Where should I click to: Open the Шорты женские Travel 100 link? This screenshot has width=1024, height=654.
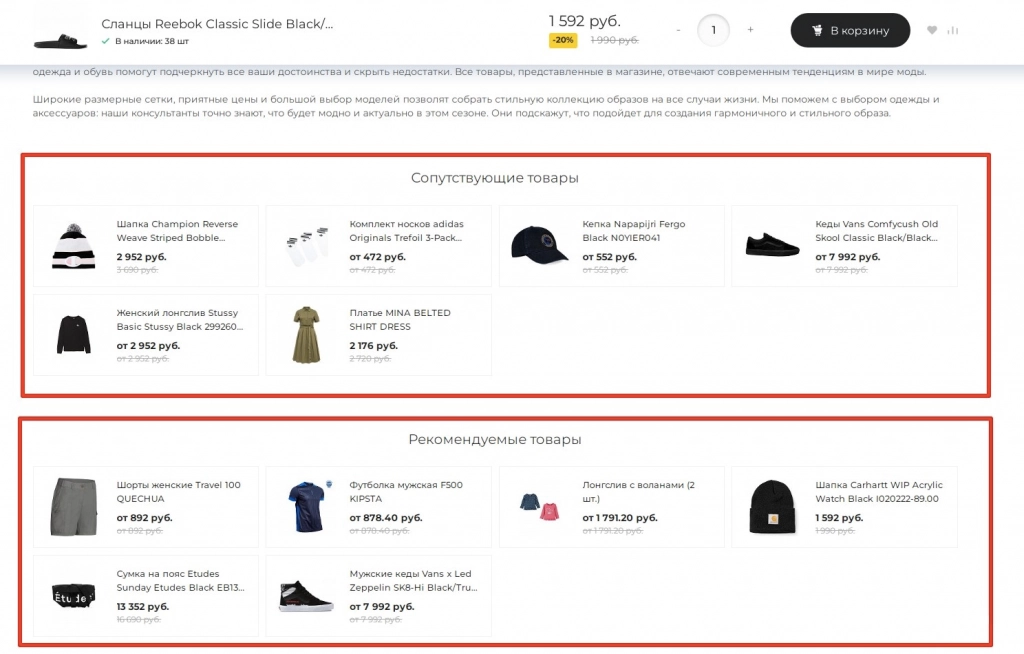178,491
